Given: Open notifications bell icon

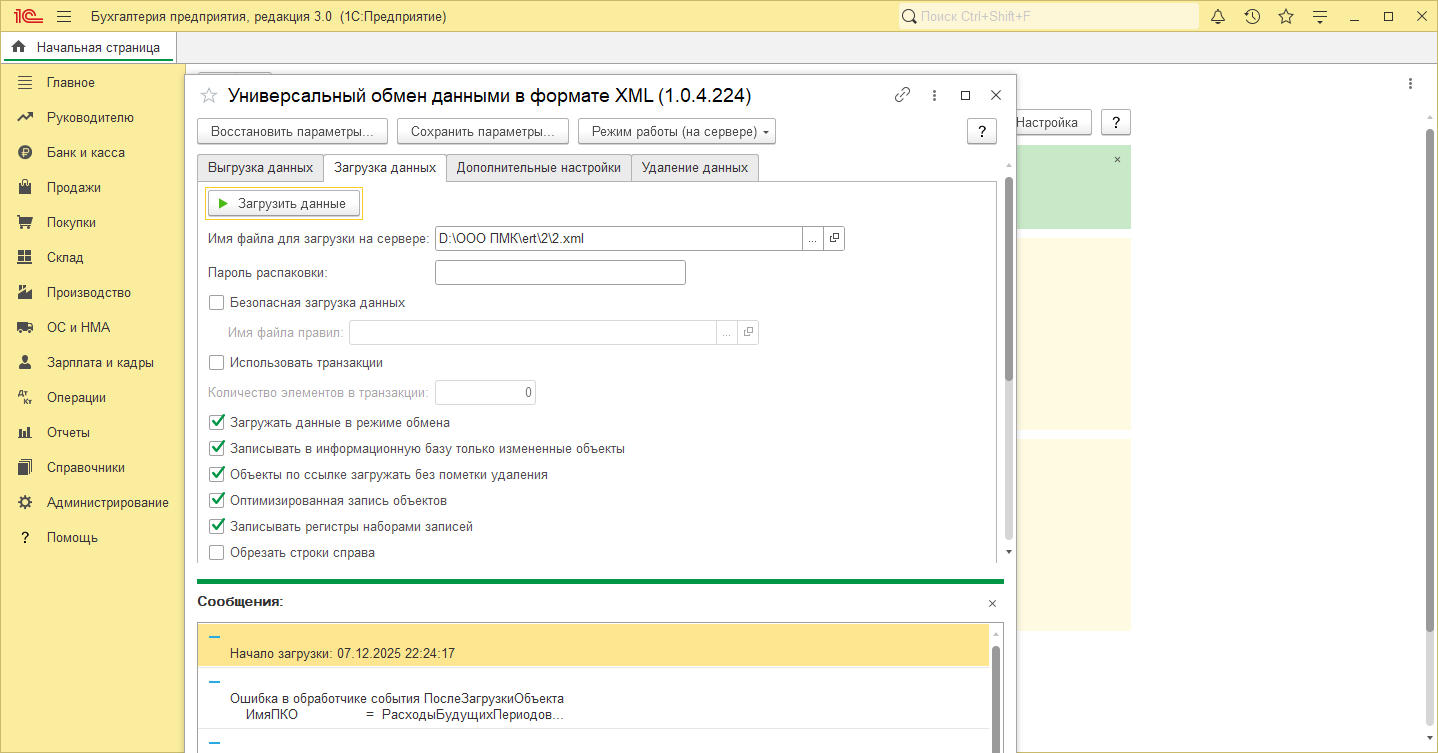Looking at the screenshot, I should click(x=1218, y=17).
